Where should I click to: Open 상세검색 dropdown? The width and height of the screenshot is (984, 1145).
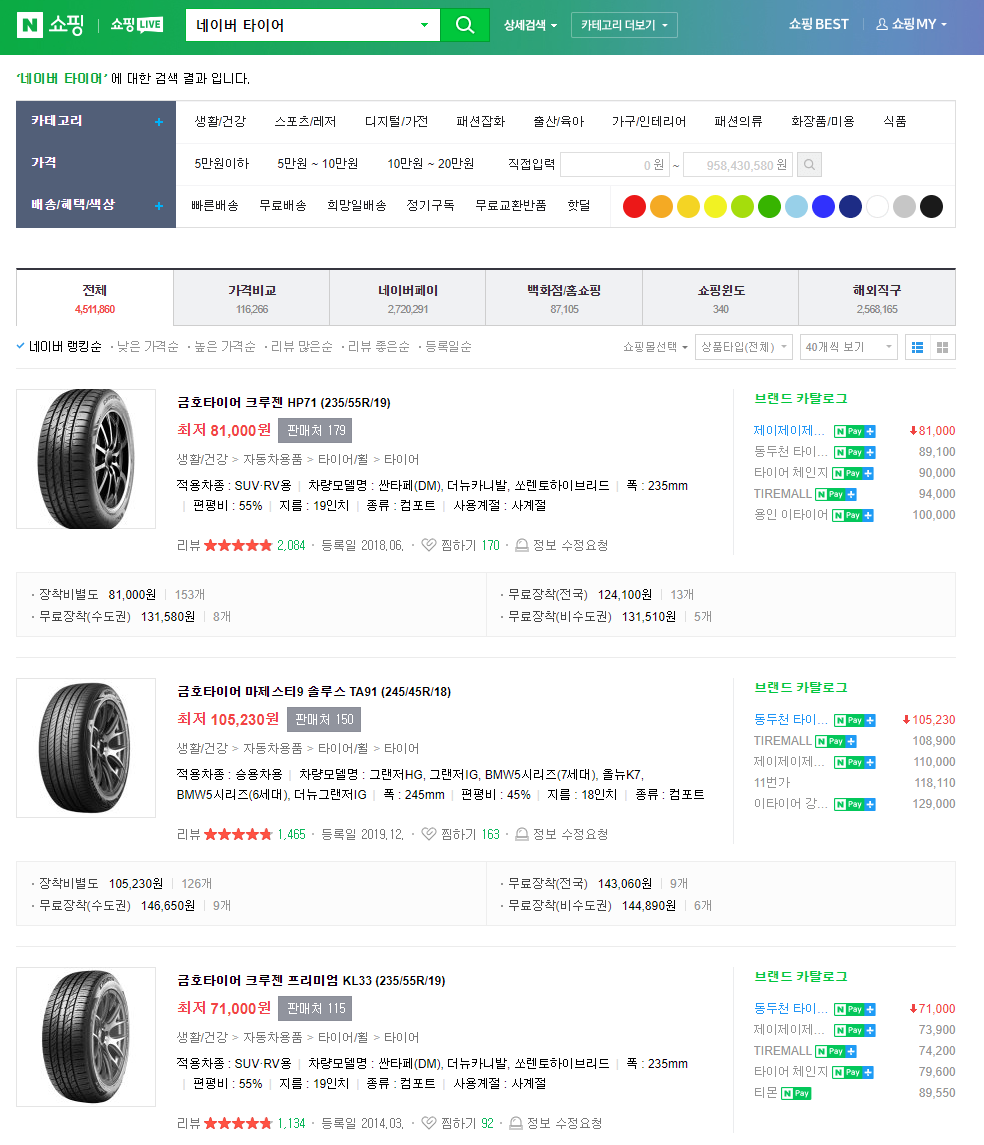click(531, 26)
